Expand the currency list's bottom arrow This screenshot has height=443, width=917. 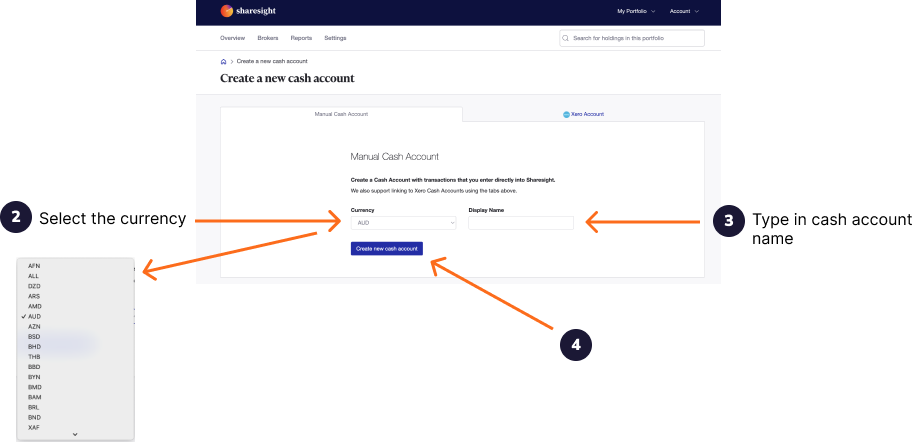(75, 435)
